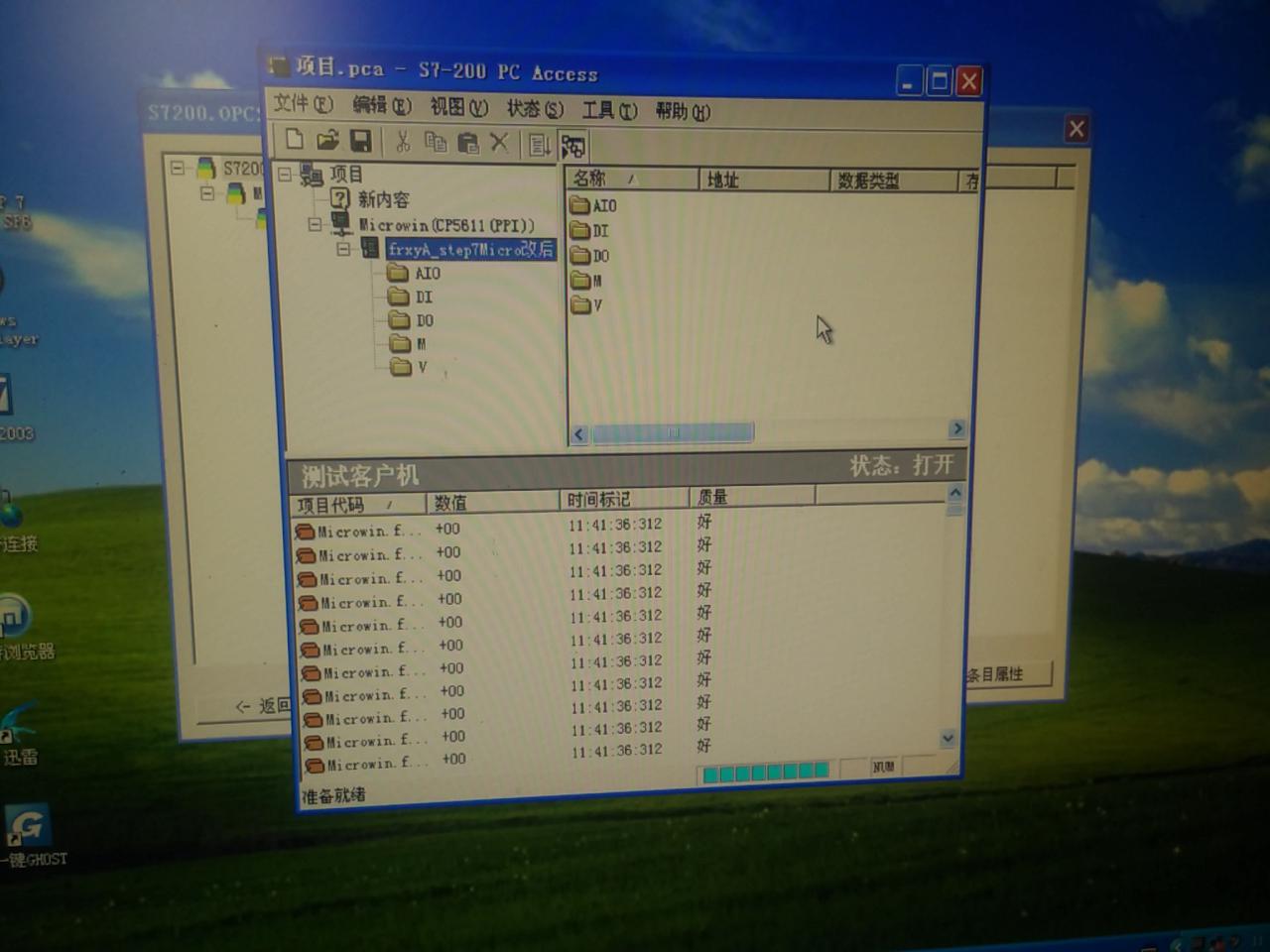Collapse the Microwin(CP5611(PPI)) node

pyautogui.click(x=315, y=225)
